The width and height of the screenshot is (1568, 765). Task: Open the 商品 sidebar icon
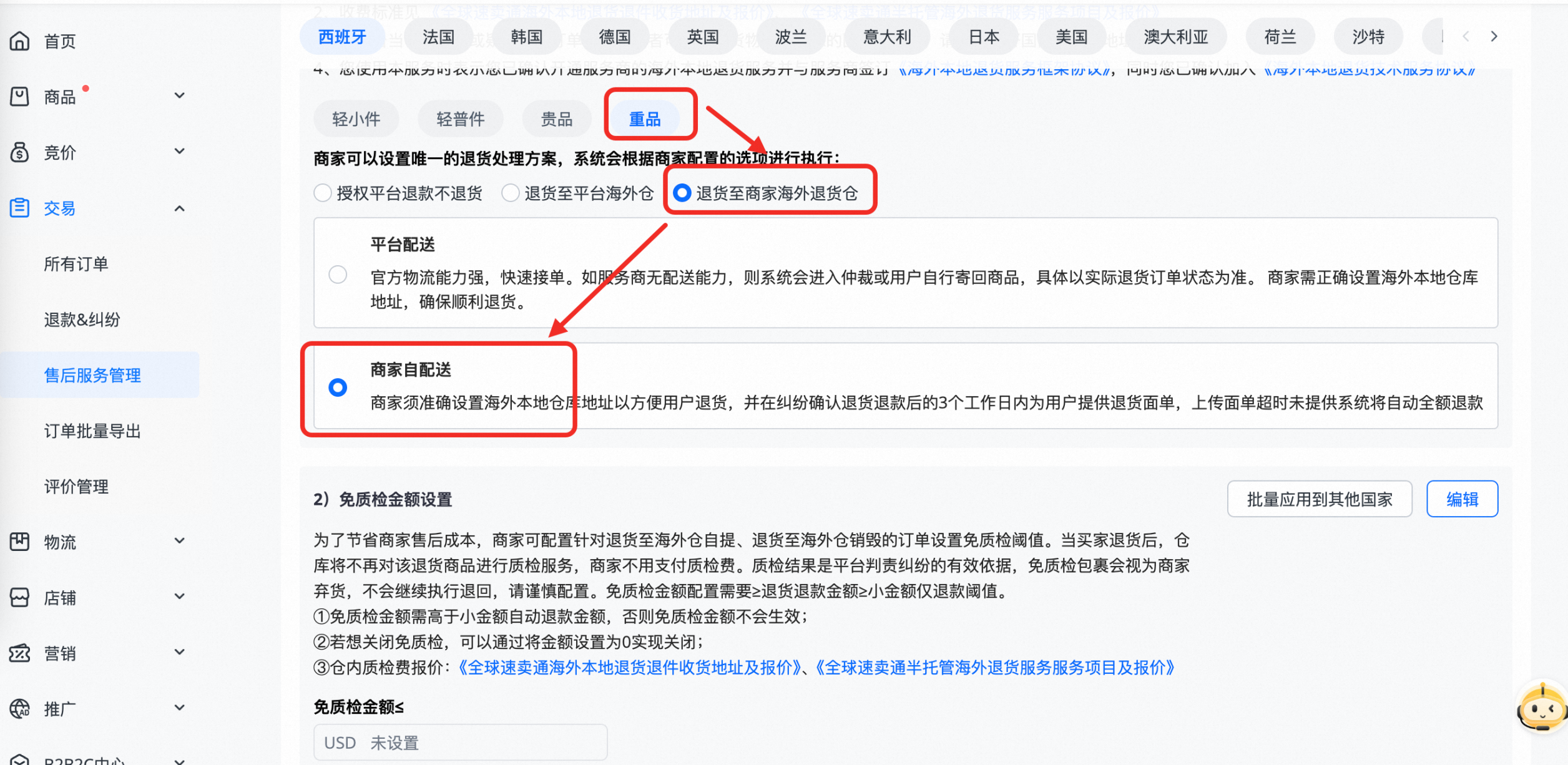tap(20, 95)
